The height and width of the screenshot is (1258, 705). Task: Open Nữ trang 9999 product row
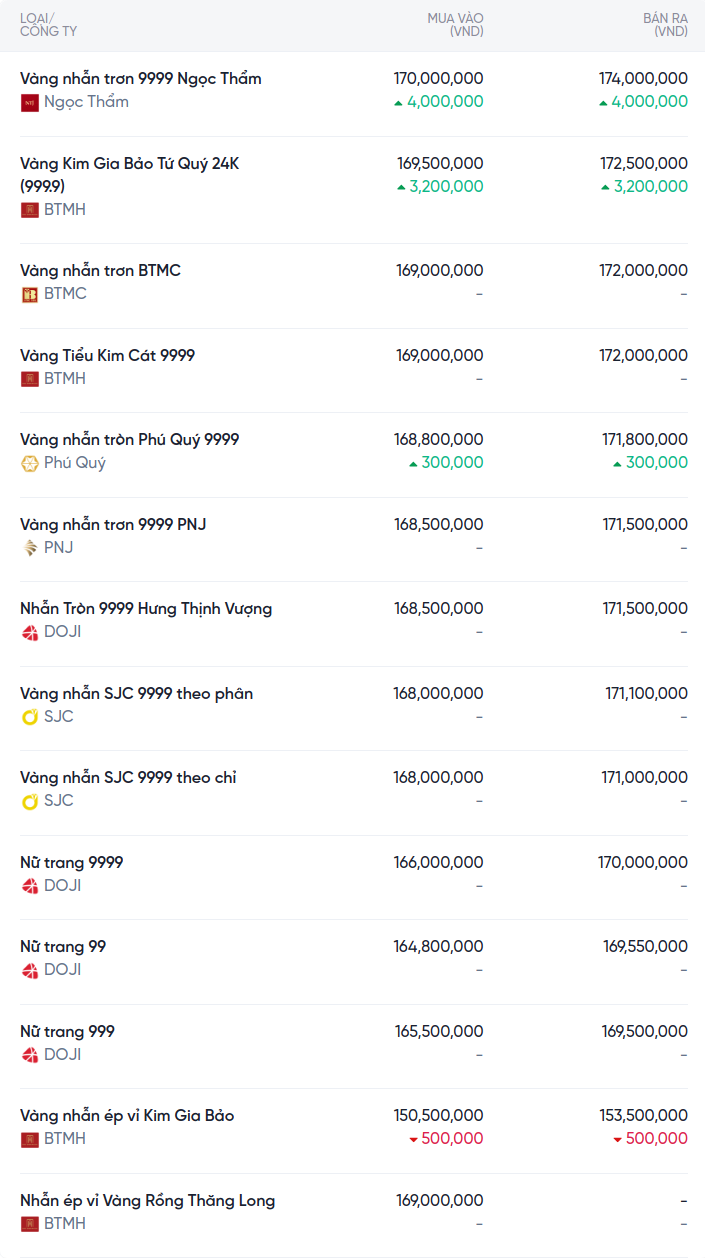point(72,863)
